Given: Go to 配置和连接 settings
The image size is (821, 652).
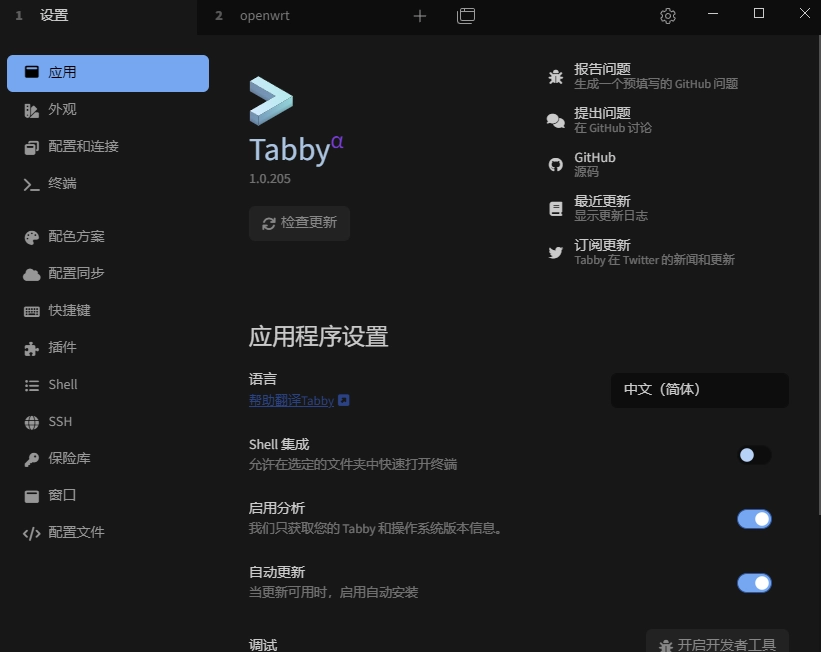Looking at the screenshot, I should pyautogui.click(x=108, y=147).
